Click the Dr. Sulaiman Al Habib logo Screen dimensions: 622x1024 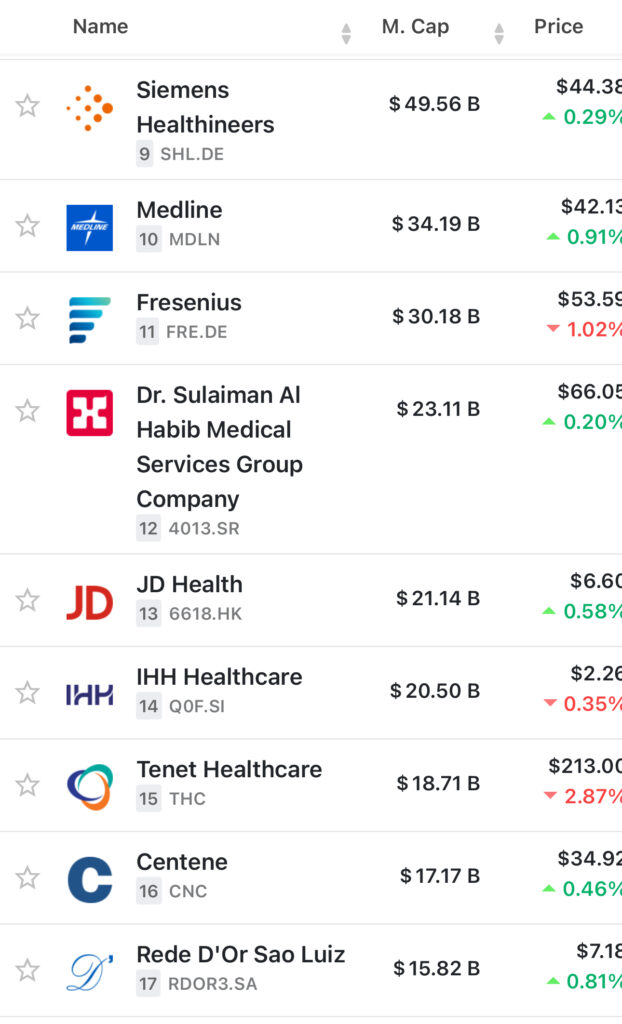[89, 413]
